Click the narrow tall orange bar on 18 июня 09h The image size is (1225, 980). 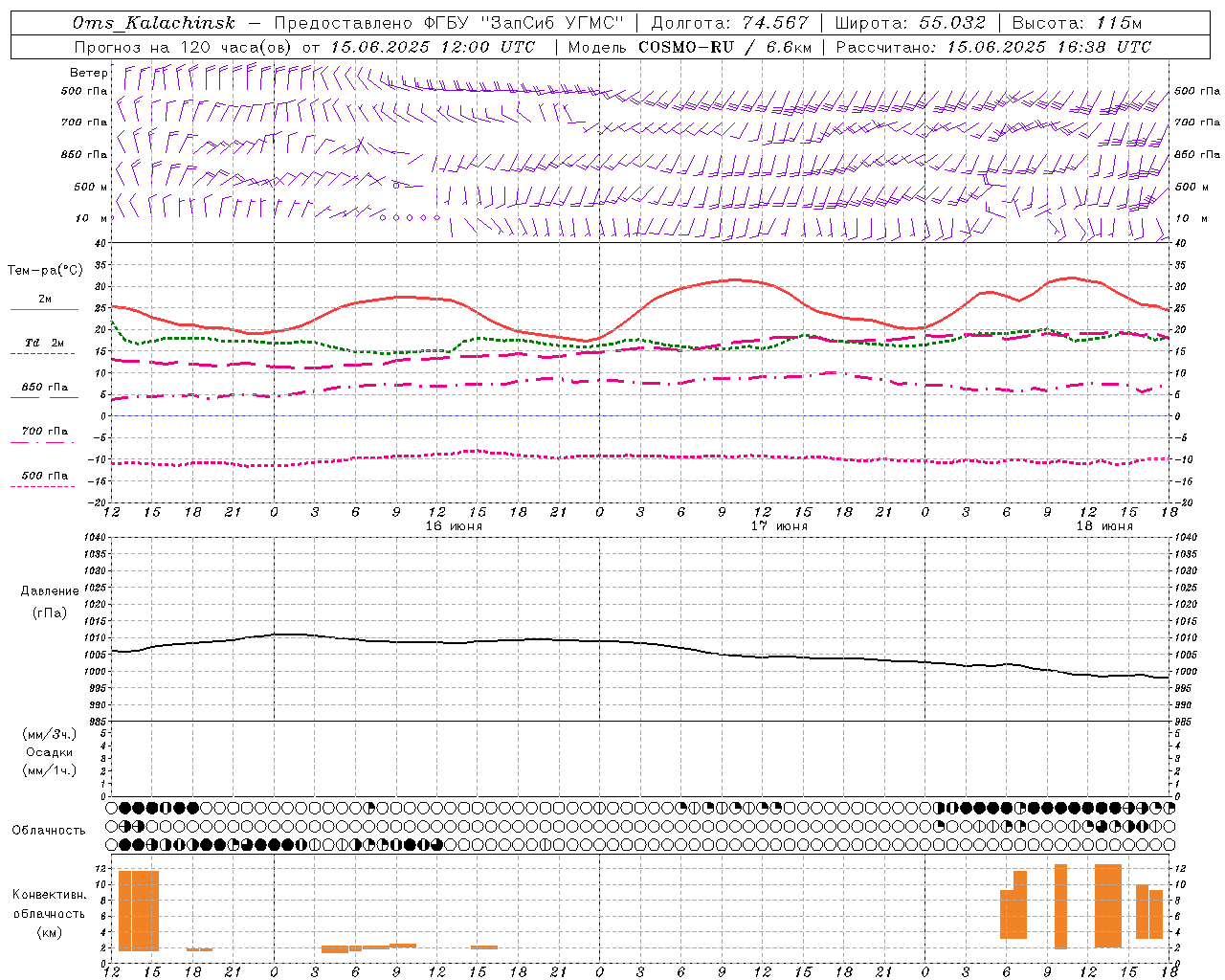pyautogui.click(x=1060, y=906)
